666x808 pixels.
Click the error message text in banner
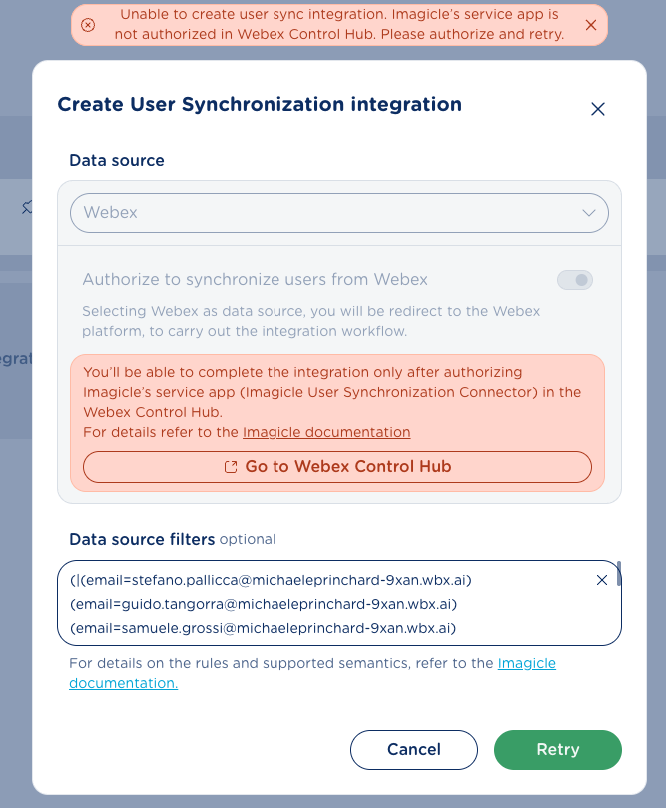pyautogui.click(x=341, y=25)
